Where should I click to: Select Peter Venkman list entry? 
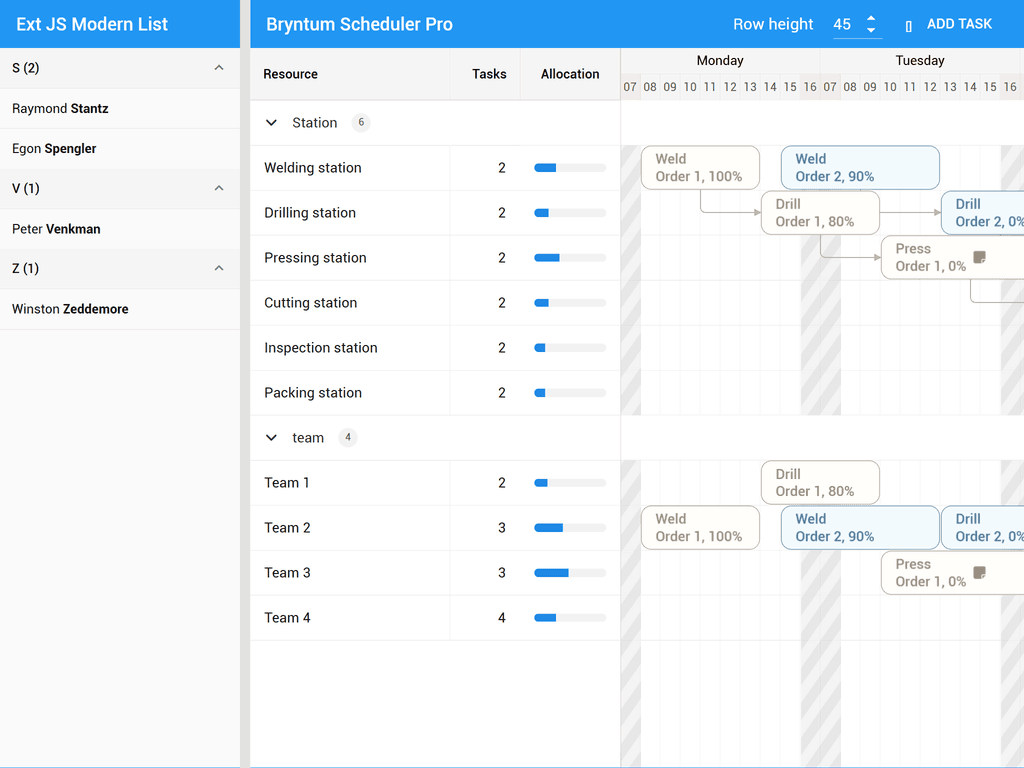click(56, 229)
